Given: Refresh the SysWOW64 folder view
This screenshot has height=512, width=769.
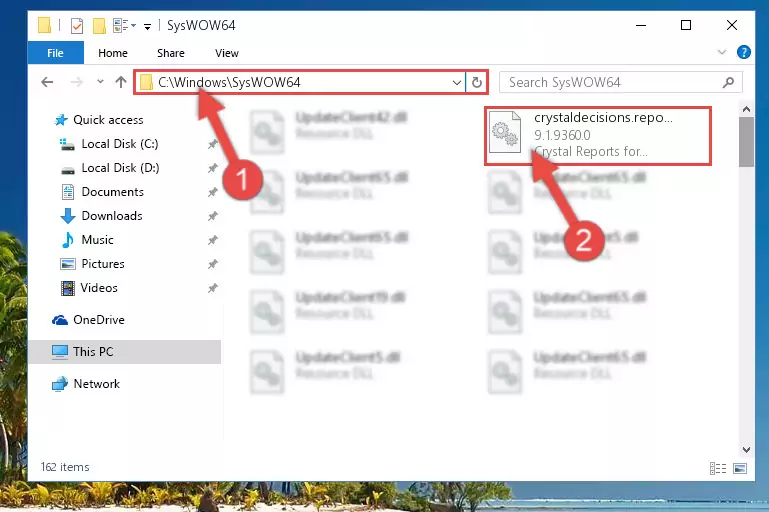Looking at the screenshot, I should coord(476,82).
